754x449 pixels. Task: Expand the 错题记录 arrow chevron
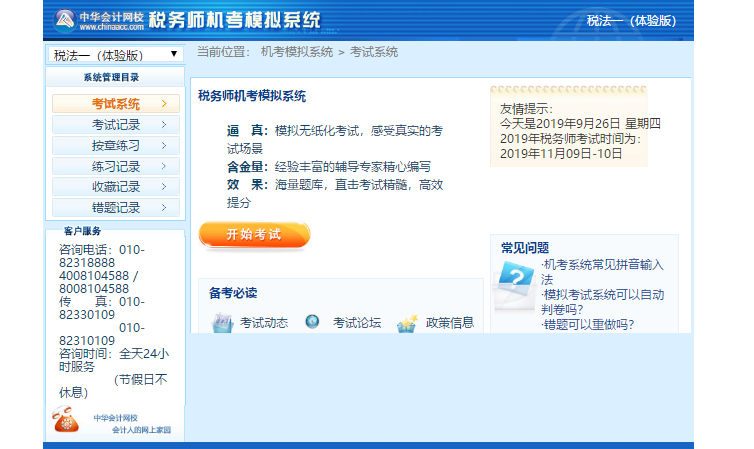(163, 208)
